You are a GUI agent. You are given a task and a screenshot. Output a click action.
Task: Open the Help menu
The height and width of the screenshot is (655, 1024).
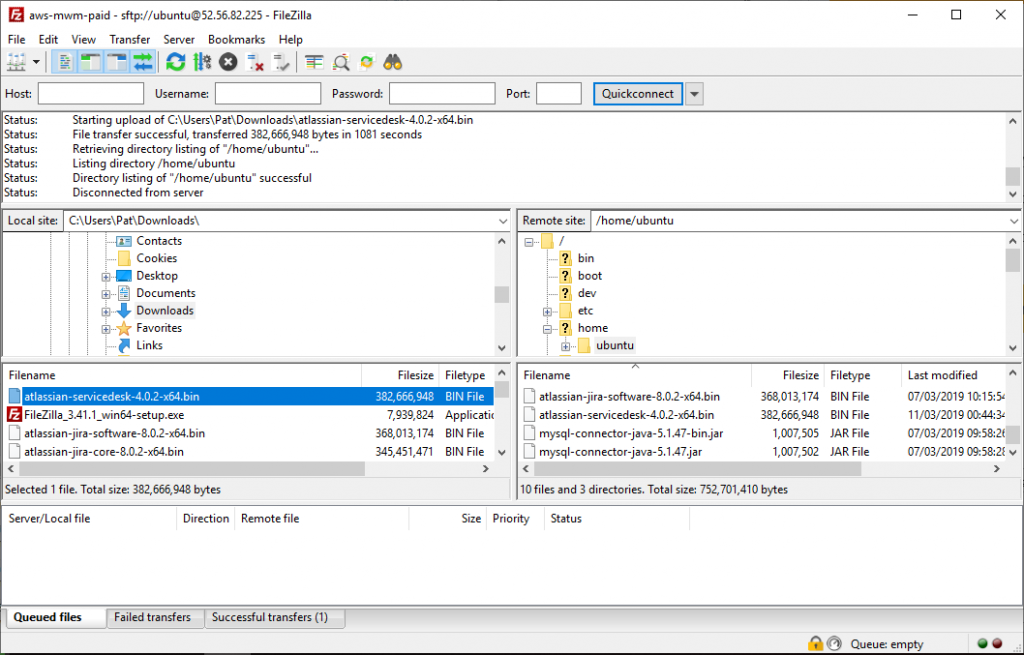coord(291,39)
